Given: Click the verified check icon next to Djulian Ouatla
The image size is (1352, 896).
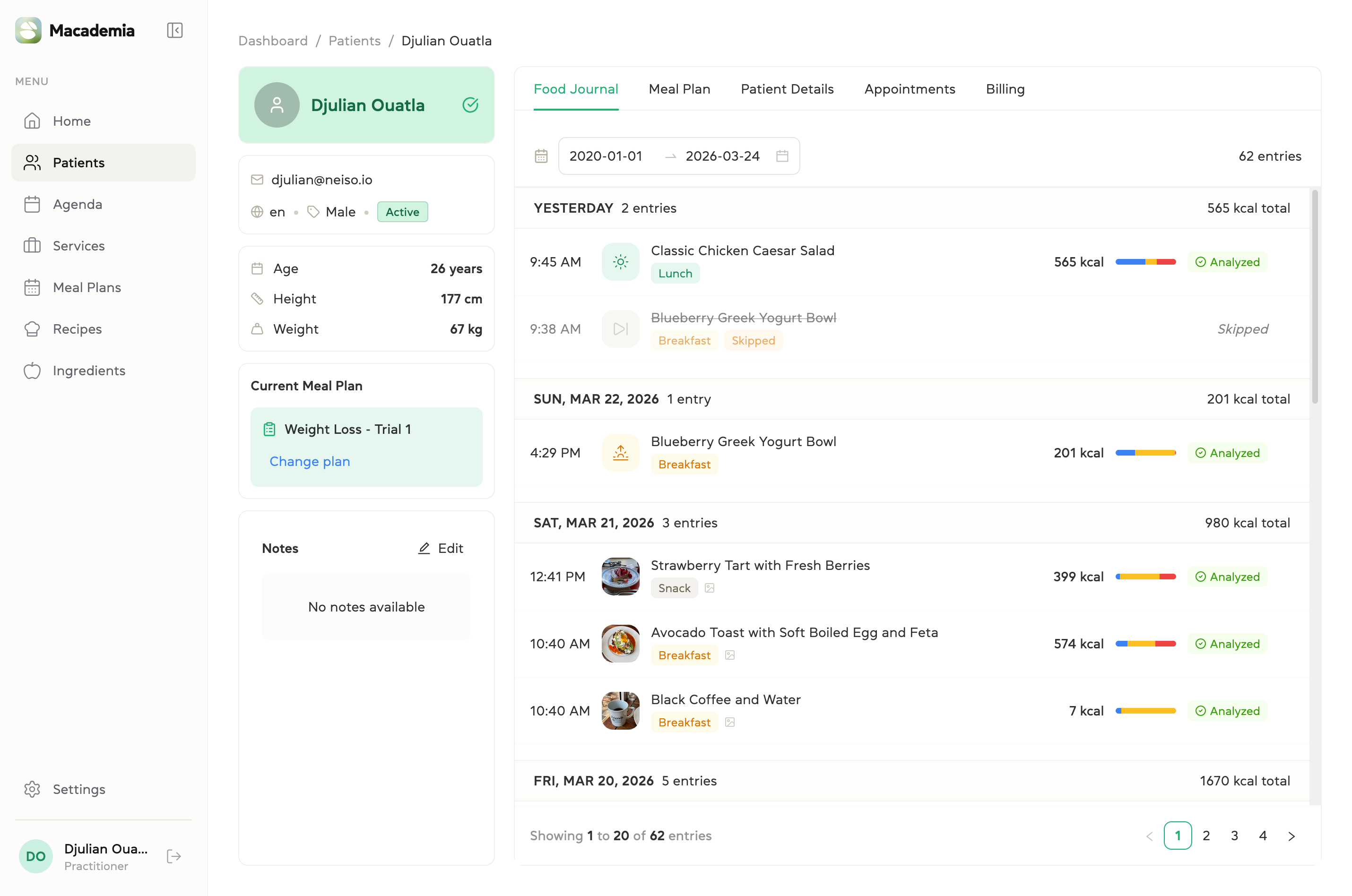Looking at the screenshot, I should [x=470, y=105].
